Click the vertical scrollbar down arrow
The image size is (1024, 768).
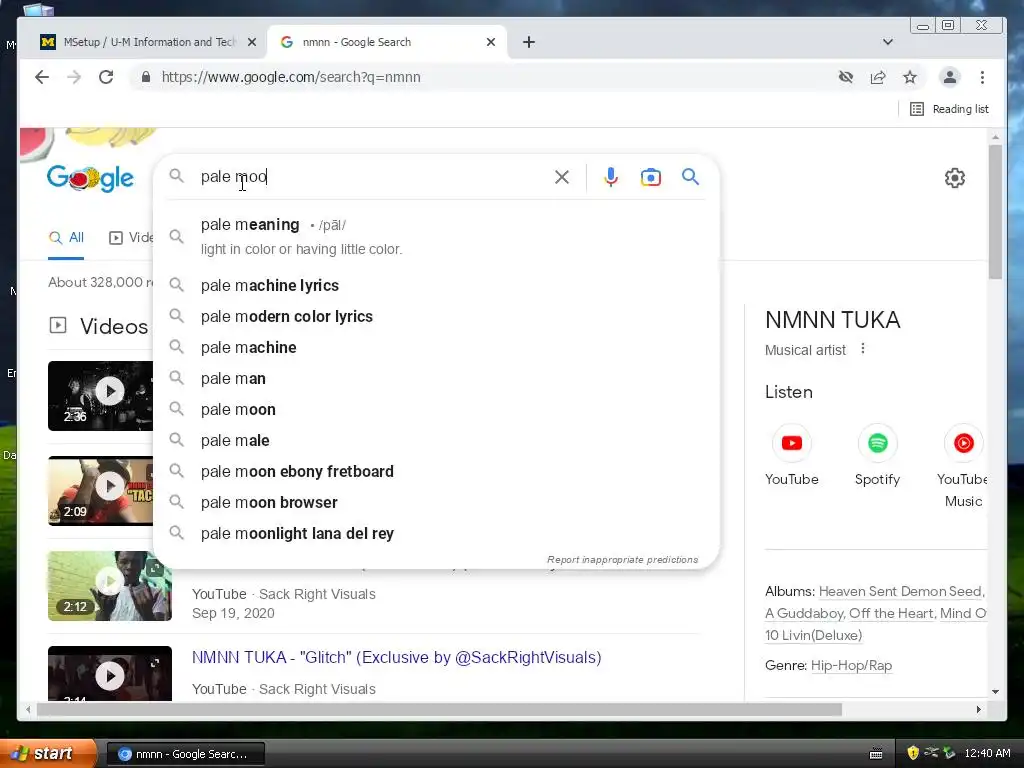[x=995, y=691]
